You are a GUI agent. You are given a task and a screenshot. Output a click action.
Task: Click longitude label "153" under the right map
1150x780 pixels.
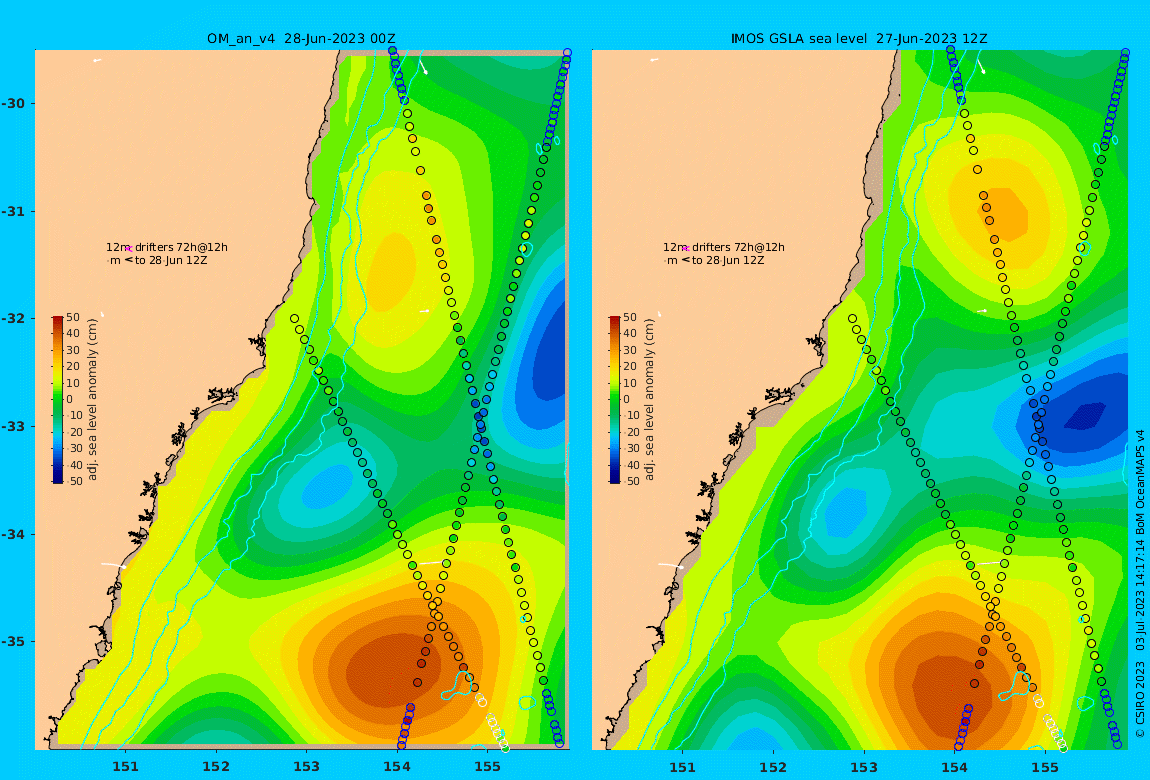point(864,767)
